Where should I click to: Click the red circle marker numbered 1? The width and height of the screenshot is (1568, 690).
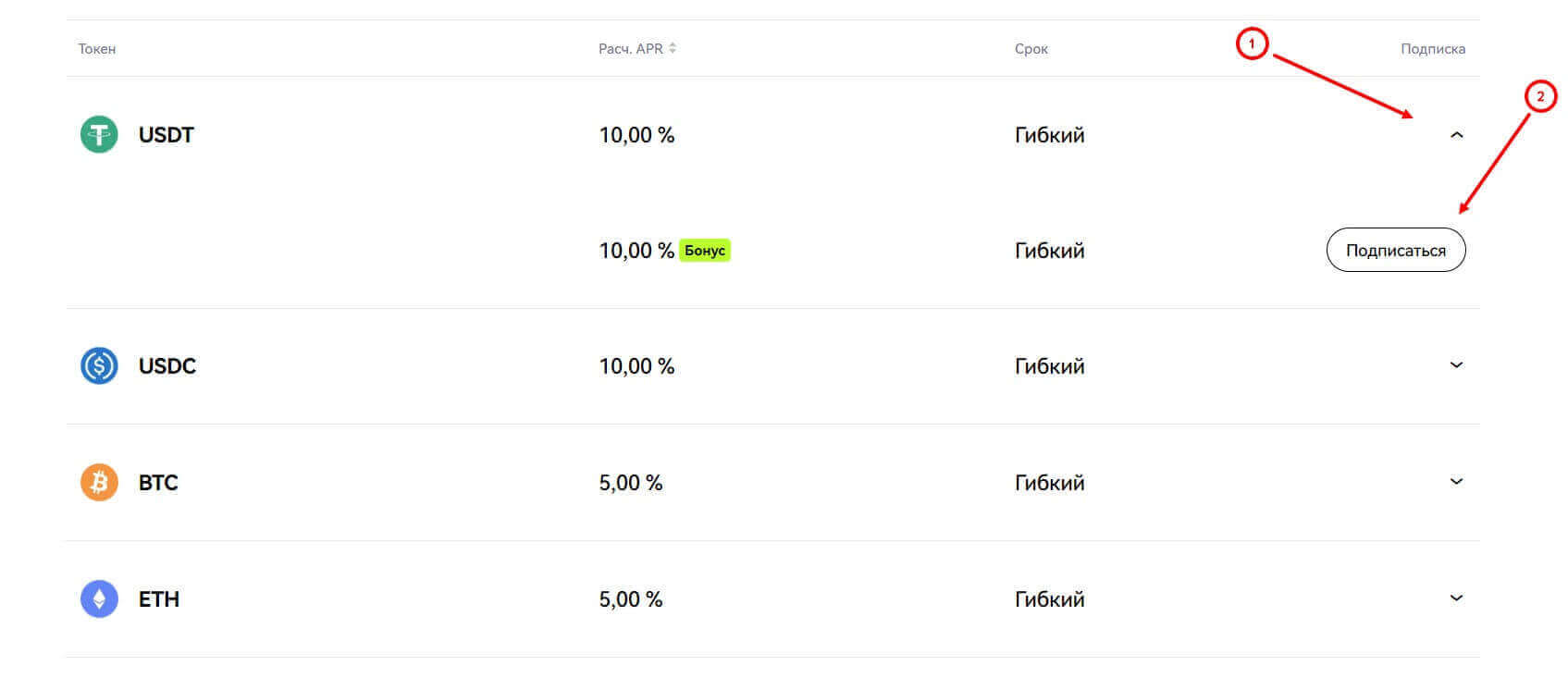[1252, 44]
